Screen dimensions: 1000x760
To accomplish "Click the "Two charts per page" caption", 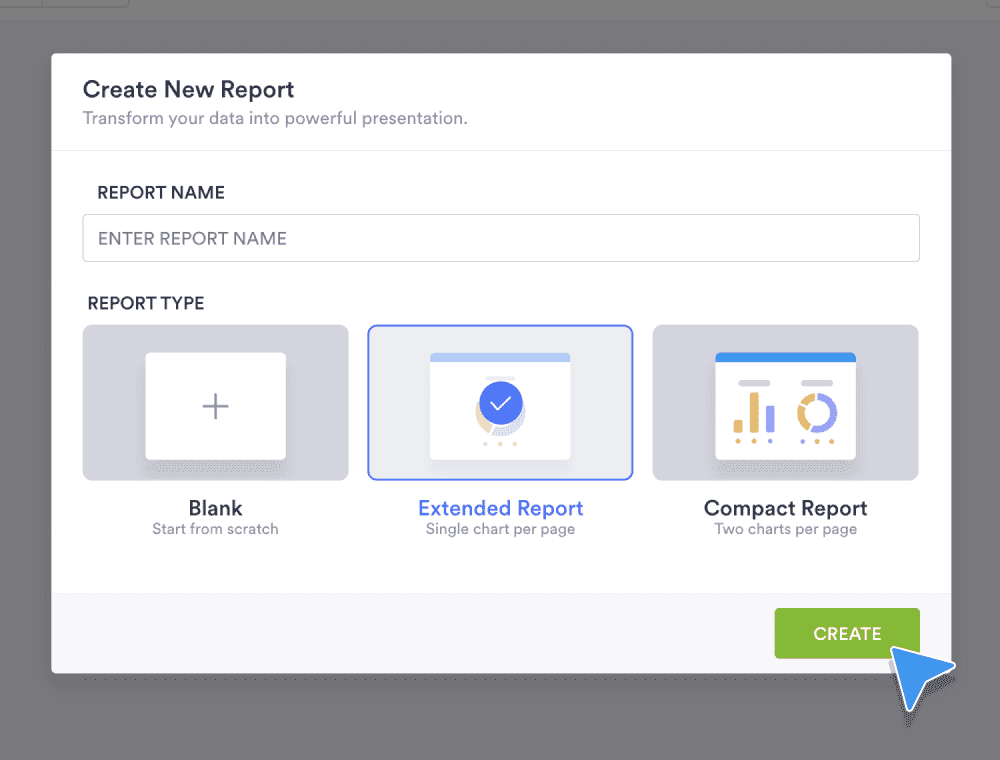I will click(785, 529).
